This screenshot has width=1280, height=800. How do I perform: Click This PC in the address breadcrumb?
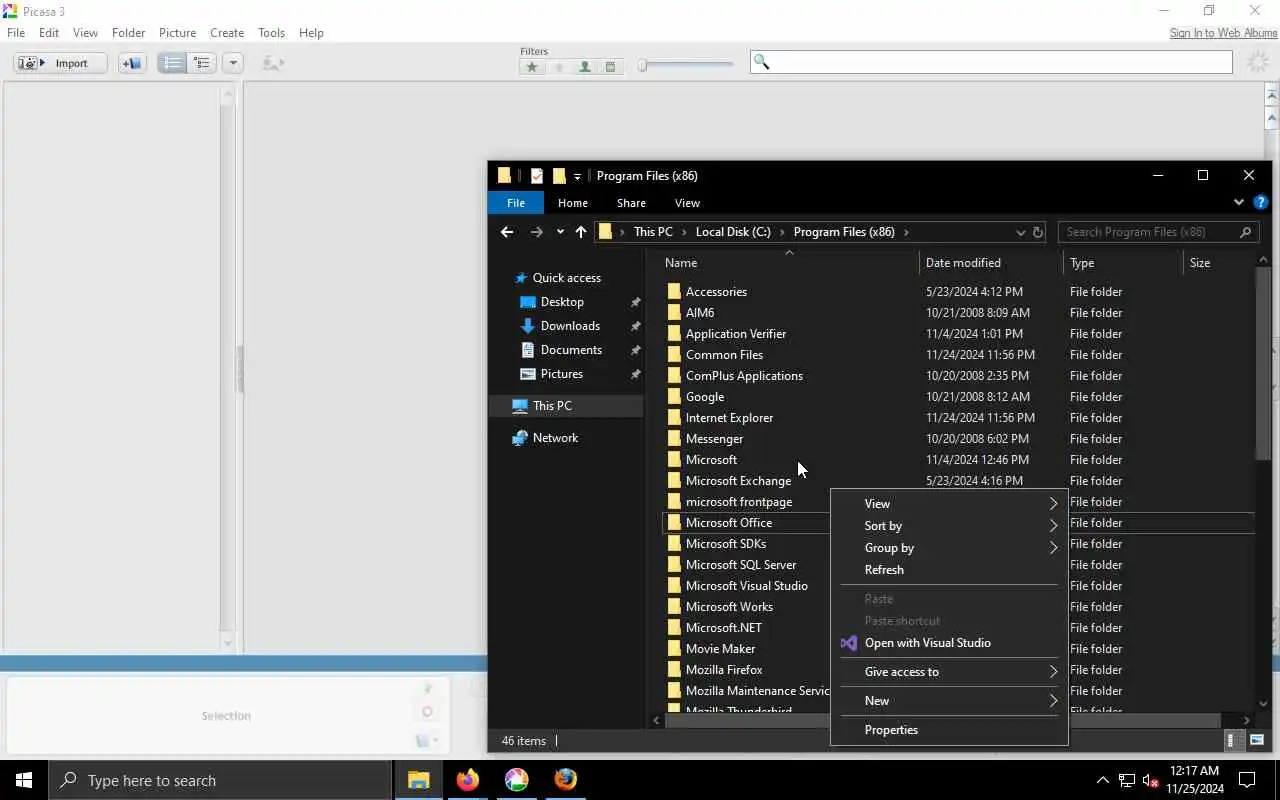click(653, 232)
